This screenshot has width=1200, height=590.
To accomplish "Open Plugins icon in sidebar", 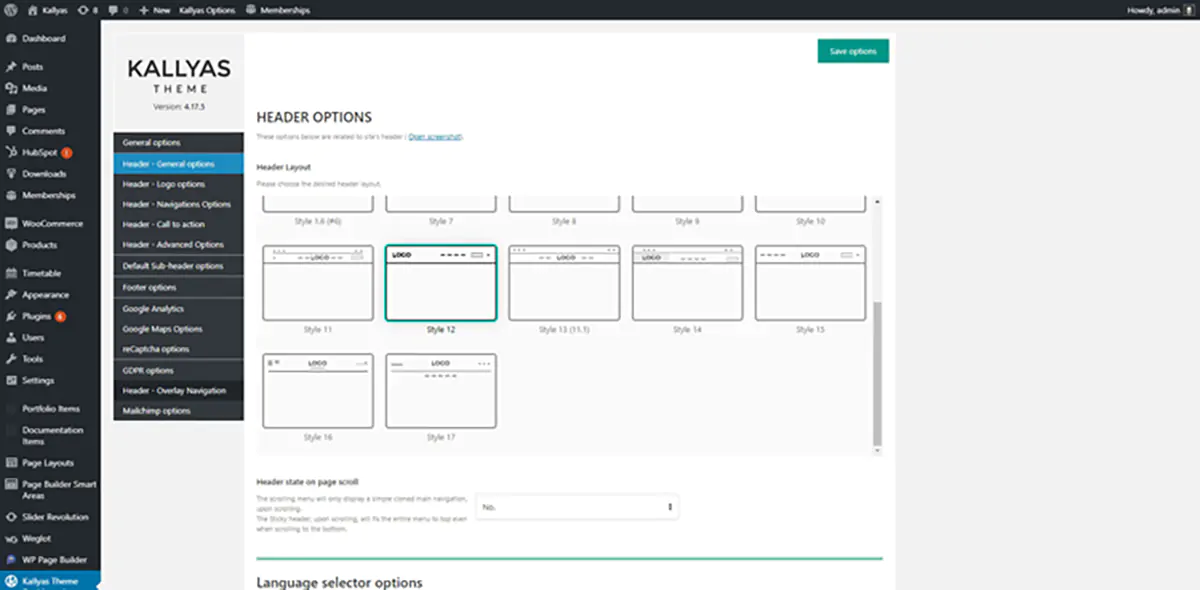I will 10,316.
